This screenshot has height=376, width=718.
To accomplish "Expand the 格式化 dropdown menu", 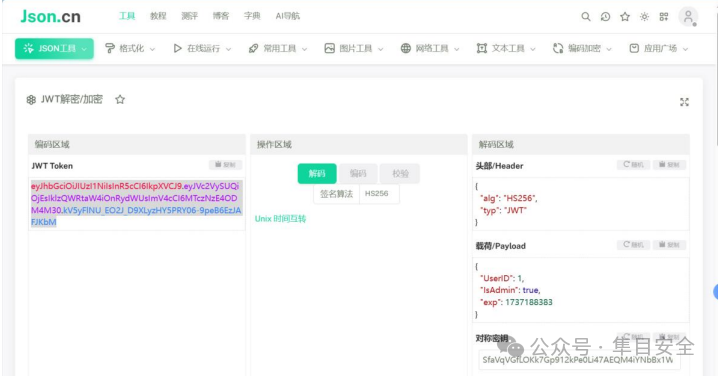I will (x=130, y=48).
